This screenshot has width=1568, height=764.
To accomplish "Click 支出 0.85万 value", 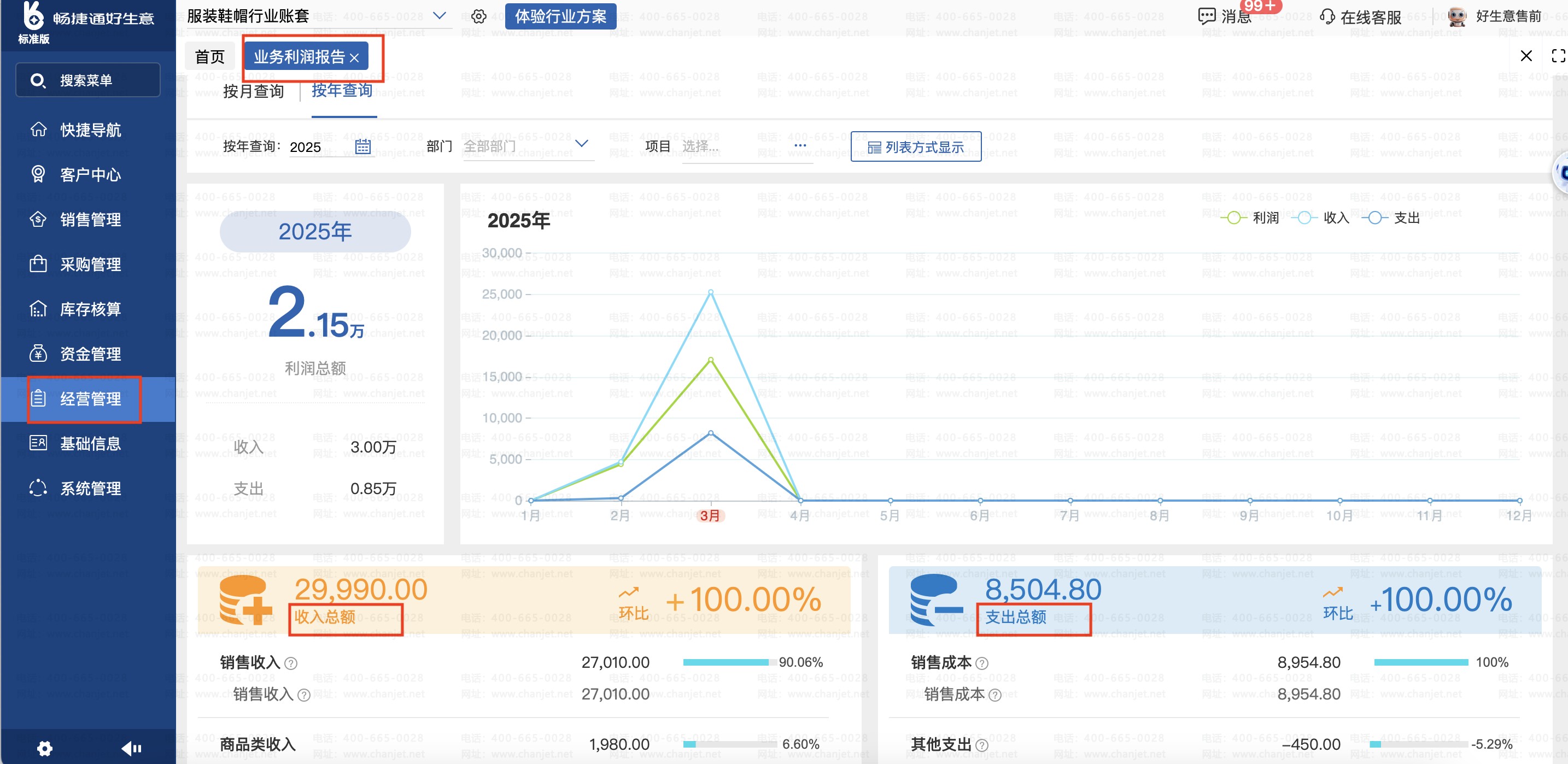I will coord(373,489).
